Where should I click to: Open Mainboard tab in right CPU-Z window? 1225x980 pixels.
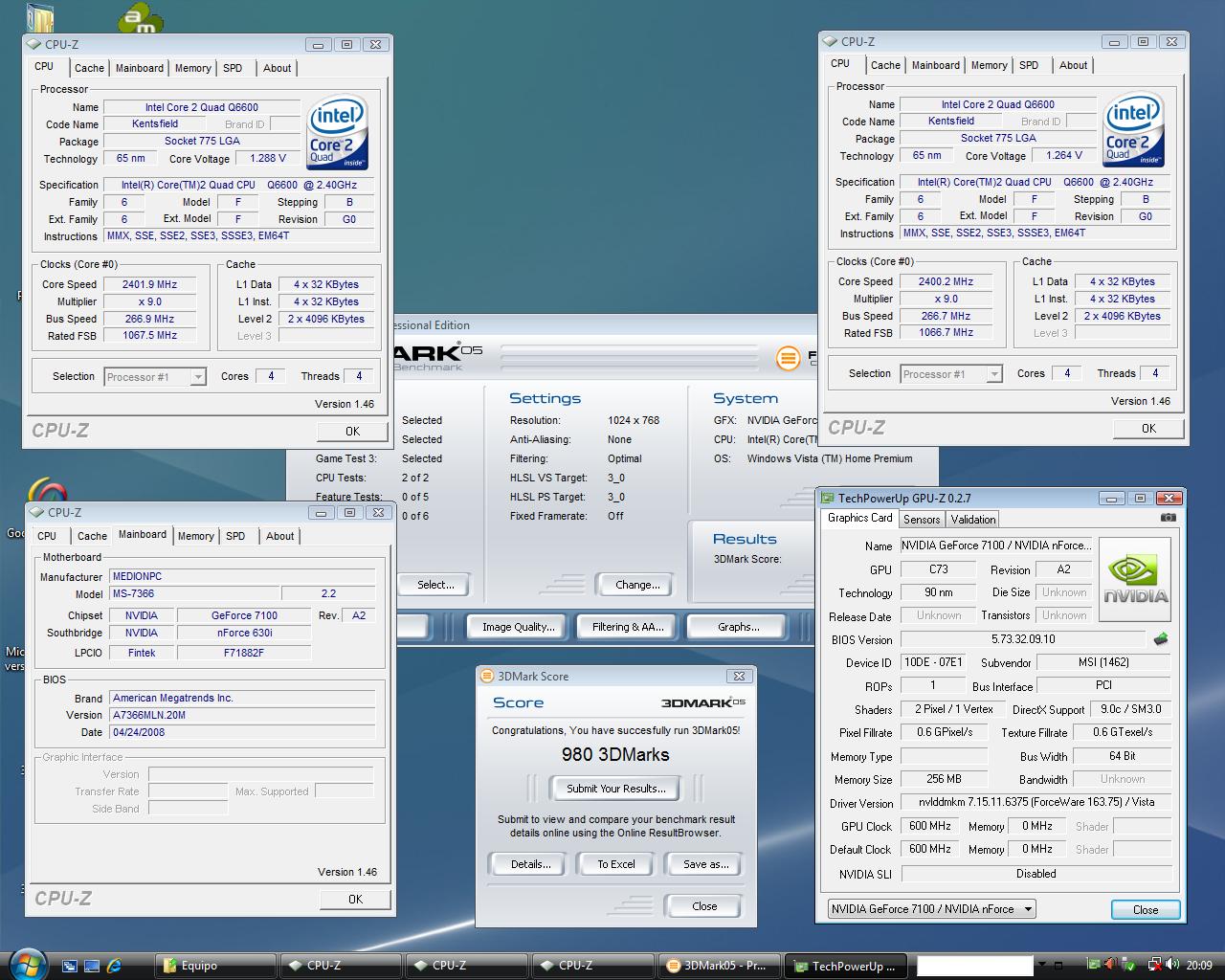935,65
